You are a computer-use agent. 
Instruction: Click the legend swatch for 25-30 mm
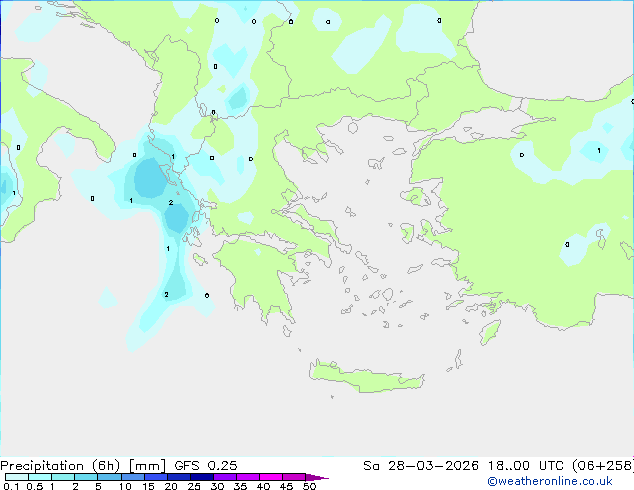pos(202,477)
